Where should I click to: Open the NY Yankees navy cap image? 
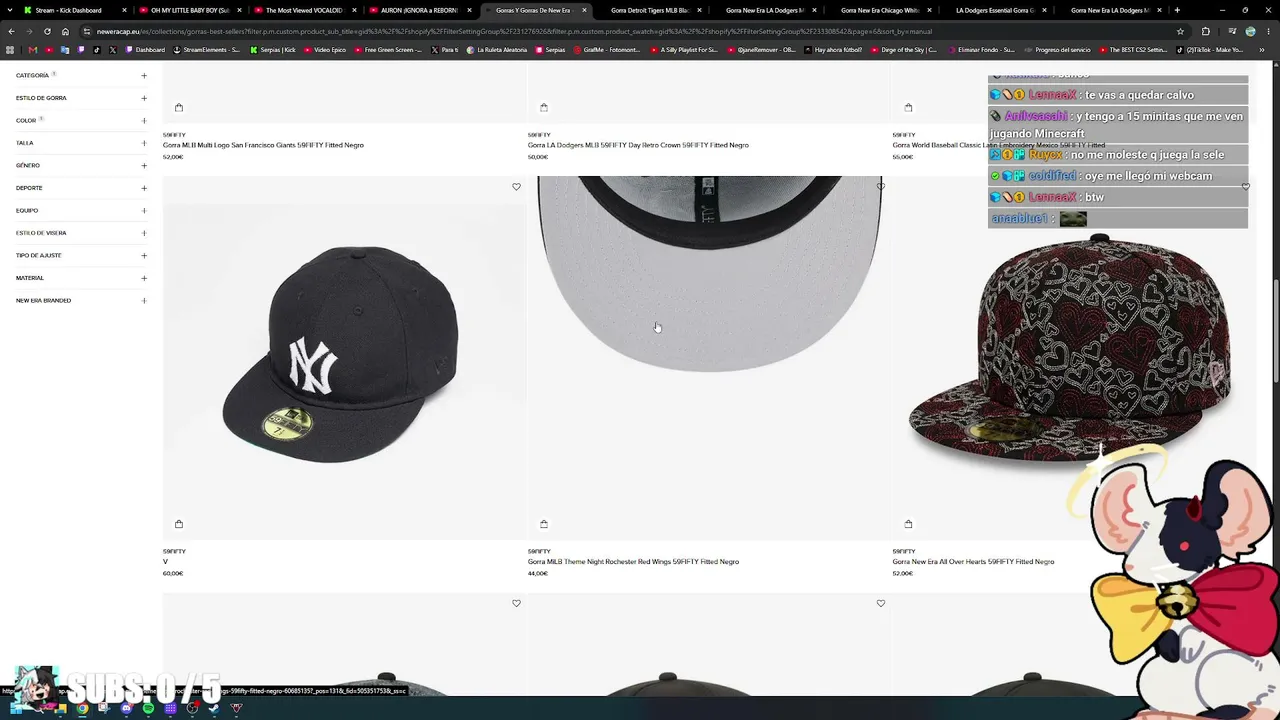tap(344, 357)
